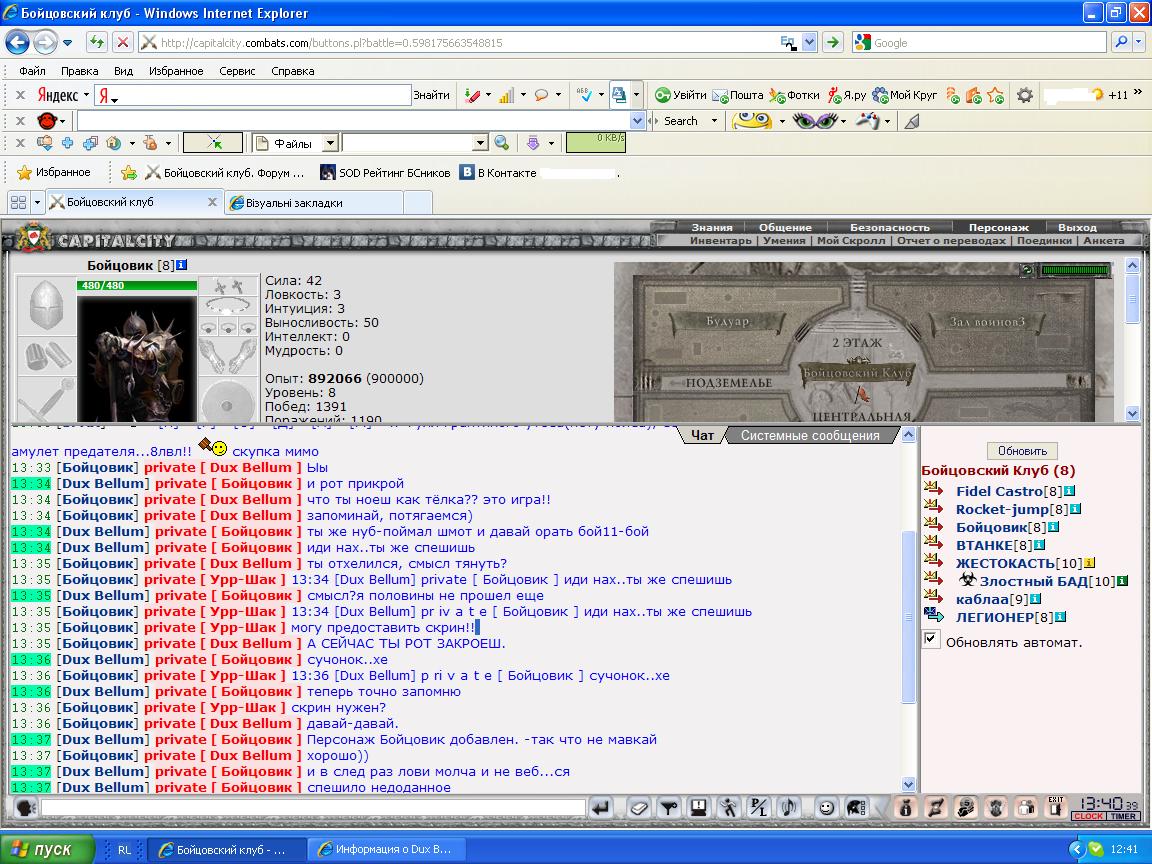This screenshot has height=864, width=1152.
Task: Expand the Quick Tabs dropdown arrow
Action: click(37, 202)
